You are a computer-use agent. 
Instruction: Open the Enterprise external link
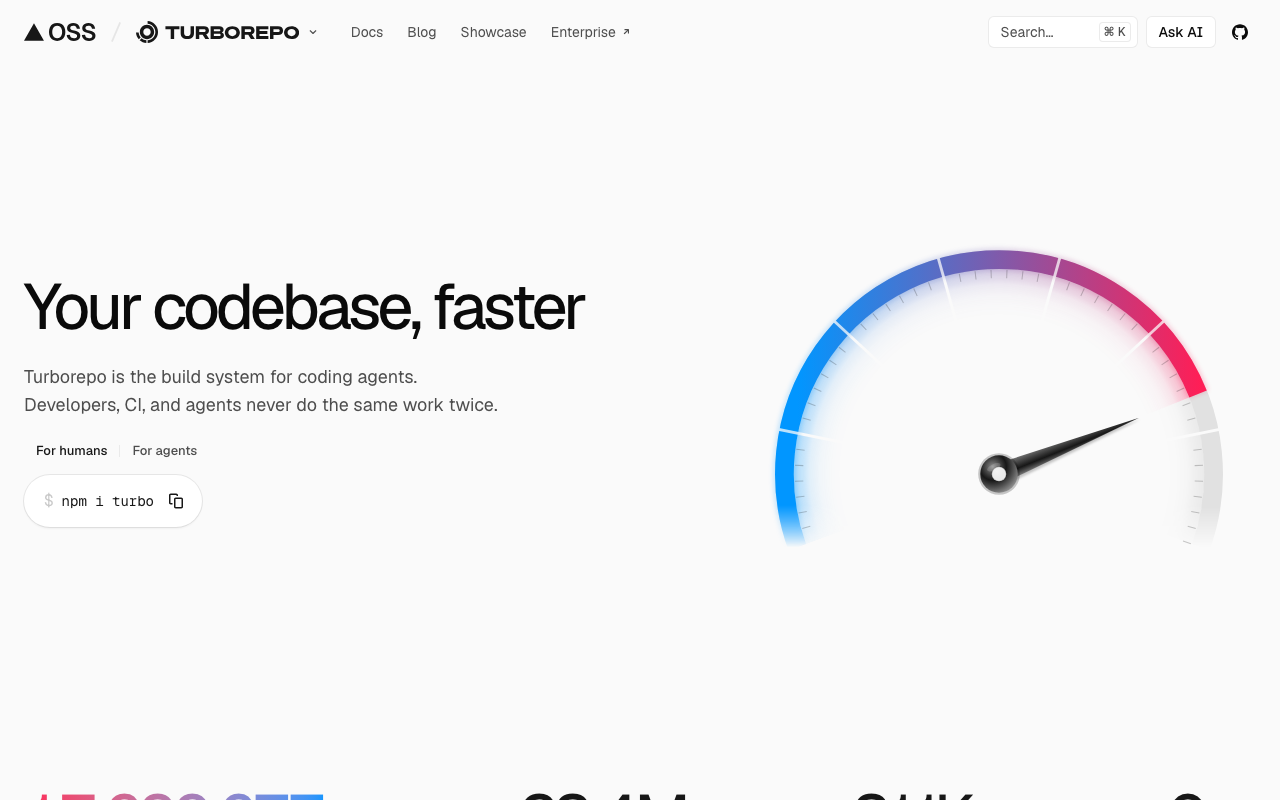pyautogui.click(x=590, y=32)
